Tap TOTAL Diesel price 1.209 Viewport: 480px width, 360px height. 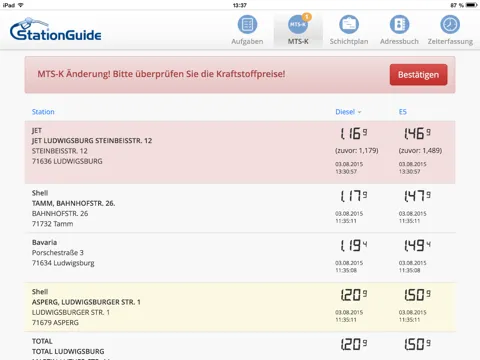(x=354, y=344)
